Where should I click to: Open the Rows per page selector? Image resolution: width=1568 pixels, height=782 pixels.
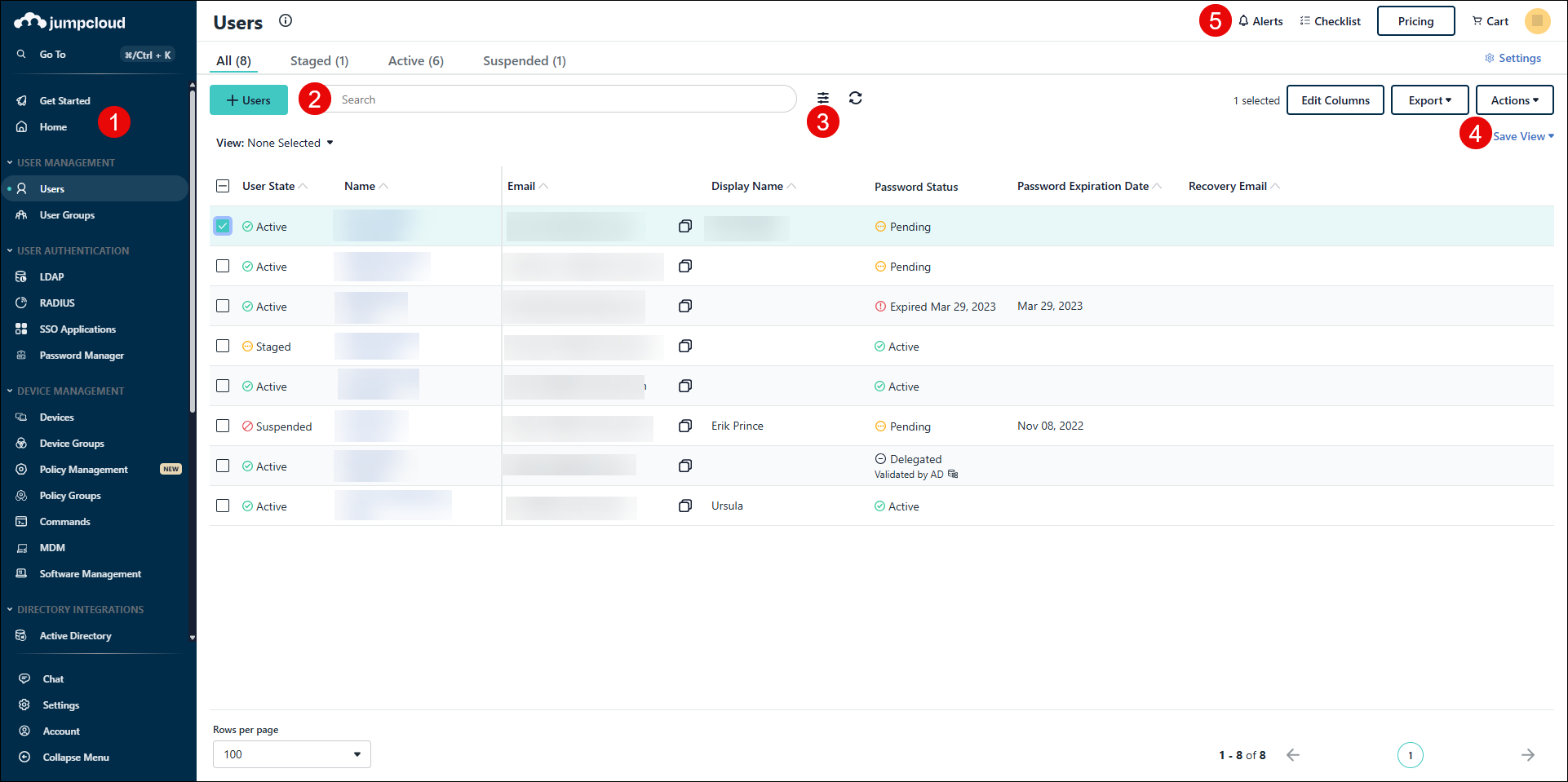291,753
